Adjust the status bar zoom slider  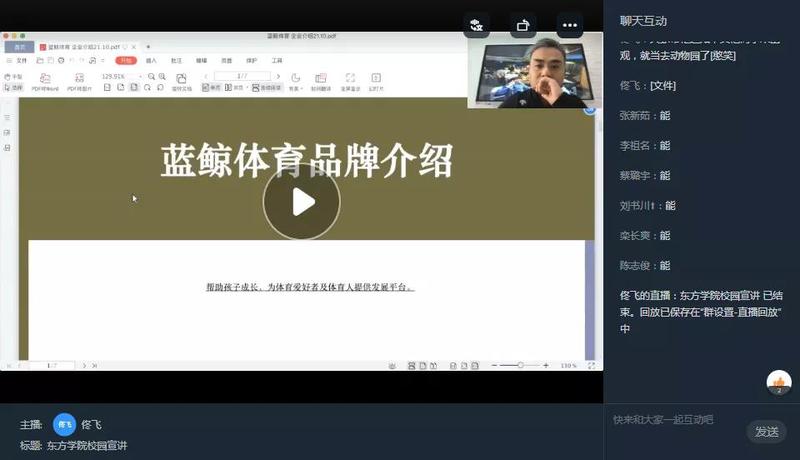click(519, 365)
